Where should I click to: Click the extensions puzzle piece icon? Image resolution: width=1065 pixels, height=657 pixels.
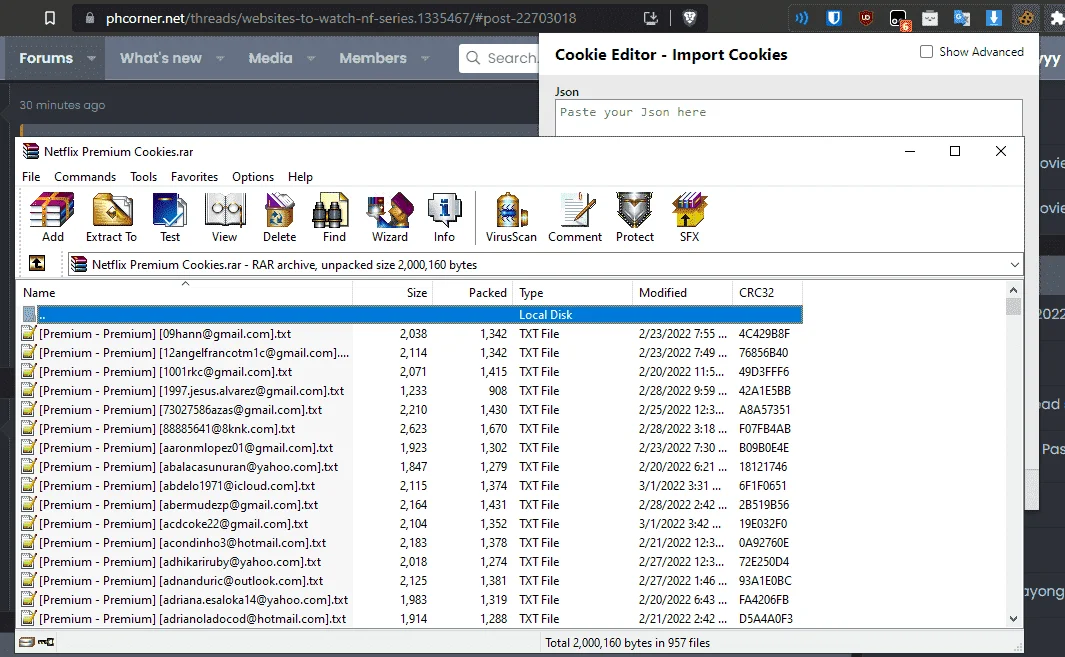point(1057,18)
